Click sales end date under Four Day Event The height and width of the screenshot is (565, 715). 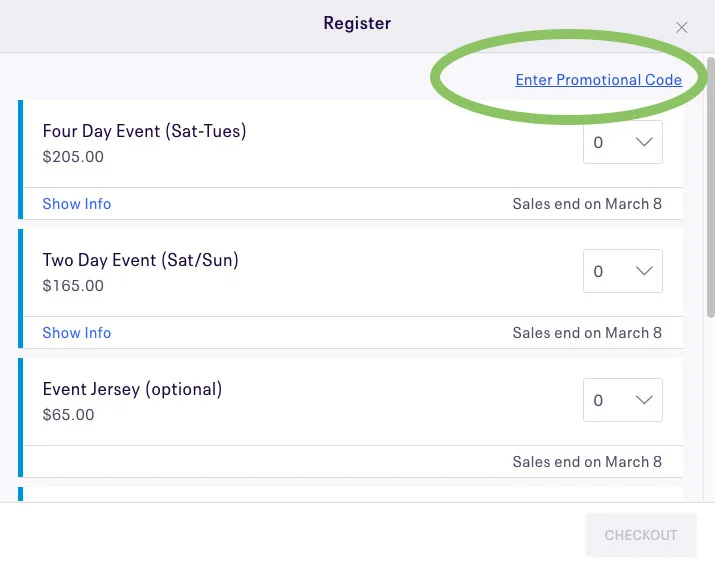(x=587, y=204)
